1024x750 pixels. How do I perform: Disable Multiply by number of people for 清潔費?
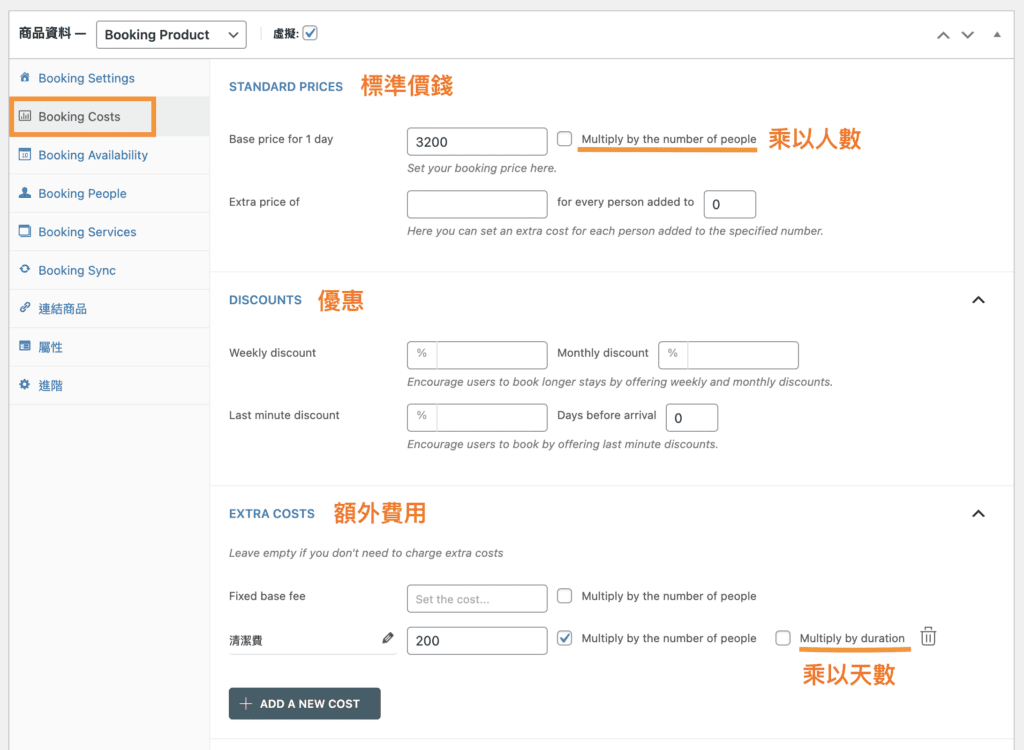pos(565,637)
